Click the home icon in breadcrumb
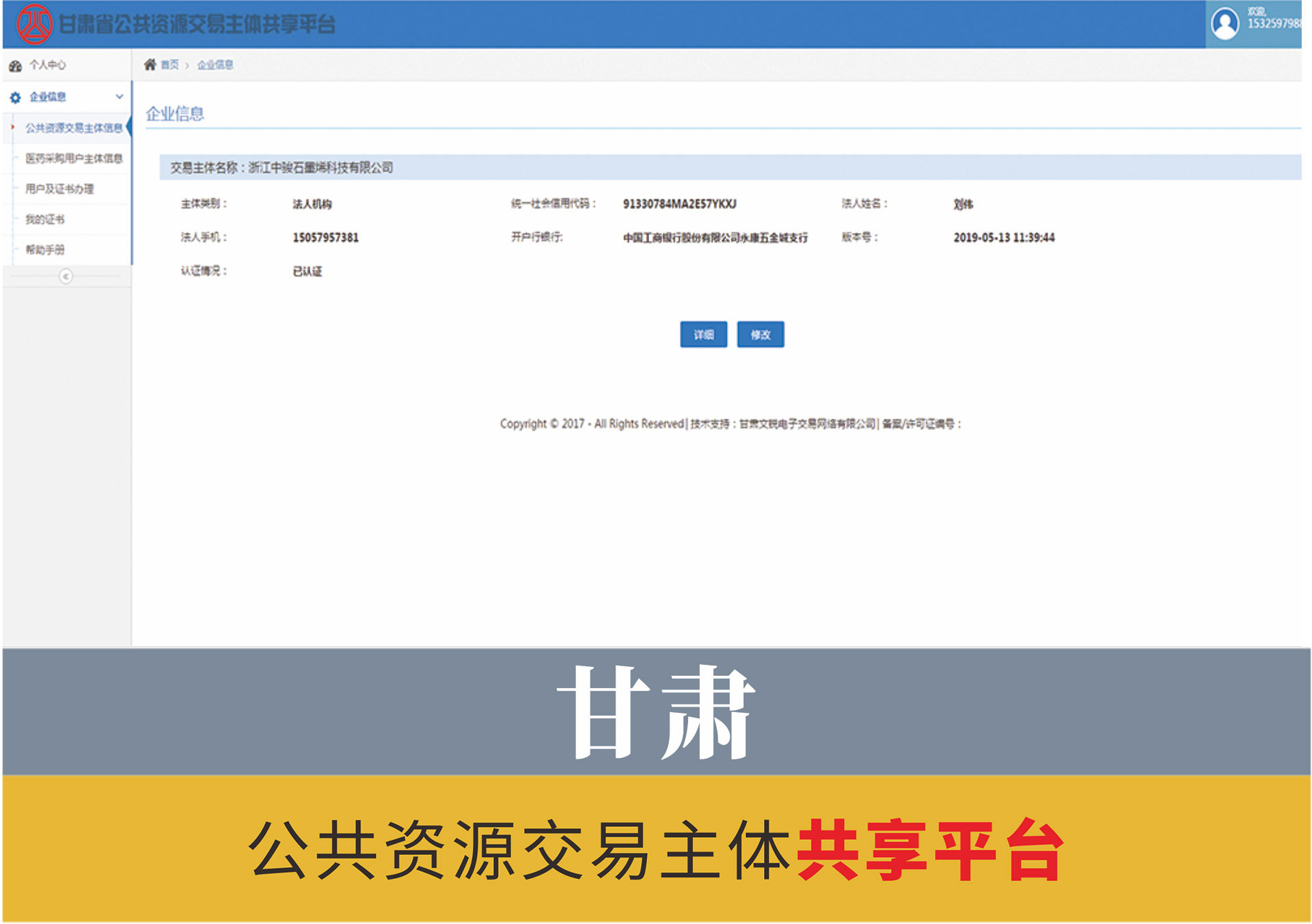Screen dimensions: 1312x924 [x=150, y=65]
